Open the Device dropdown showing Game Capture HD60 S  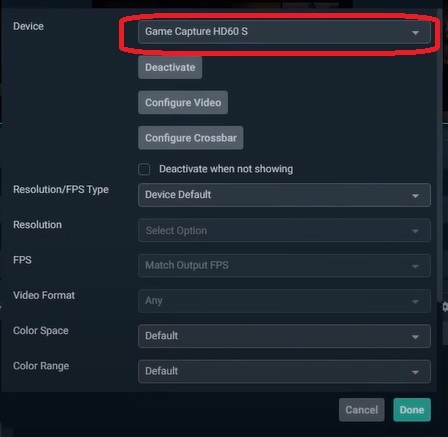click(284, 32)
